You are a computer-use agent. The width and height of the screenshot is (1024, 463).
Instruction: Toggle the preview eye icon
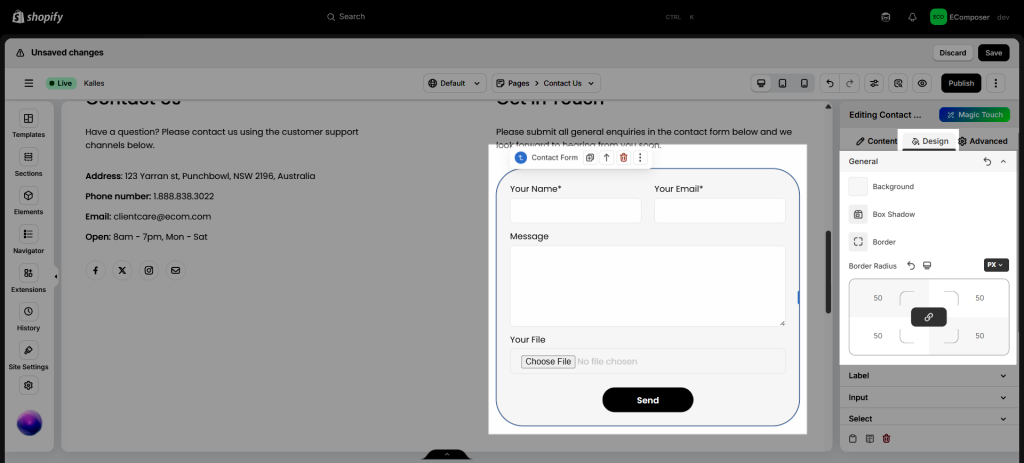tap(922, 83)
